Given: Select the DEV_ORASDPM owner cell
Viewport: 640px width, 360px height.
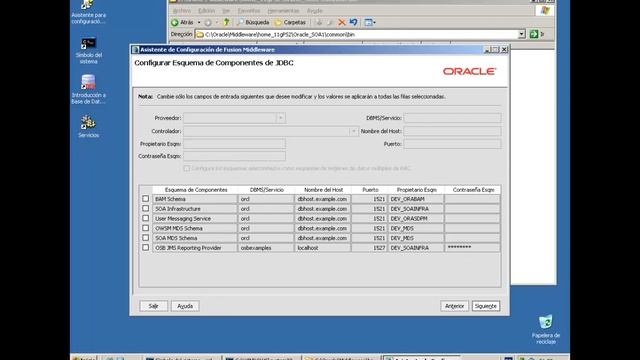Looking at the screenshot, I should pos(416,219).
